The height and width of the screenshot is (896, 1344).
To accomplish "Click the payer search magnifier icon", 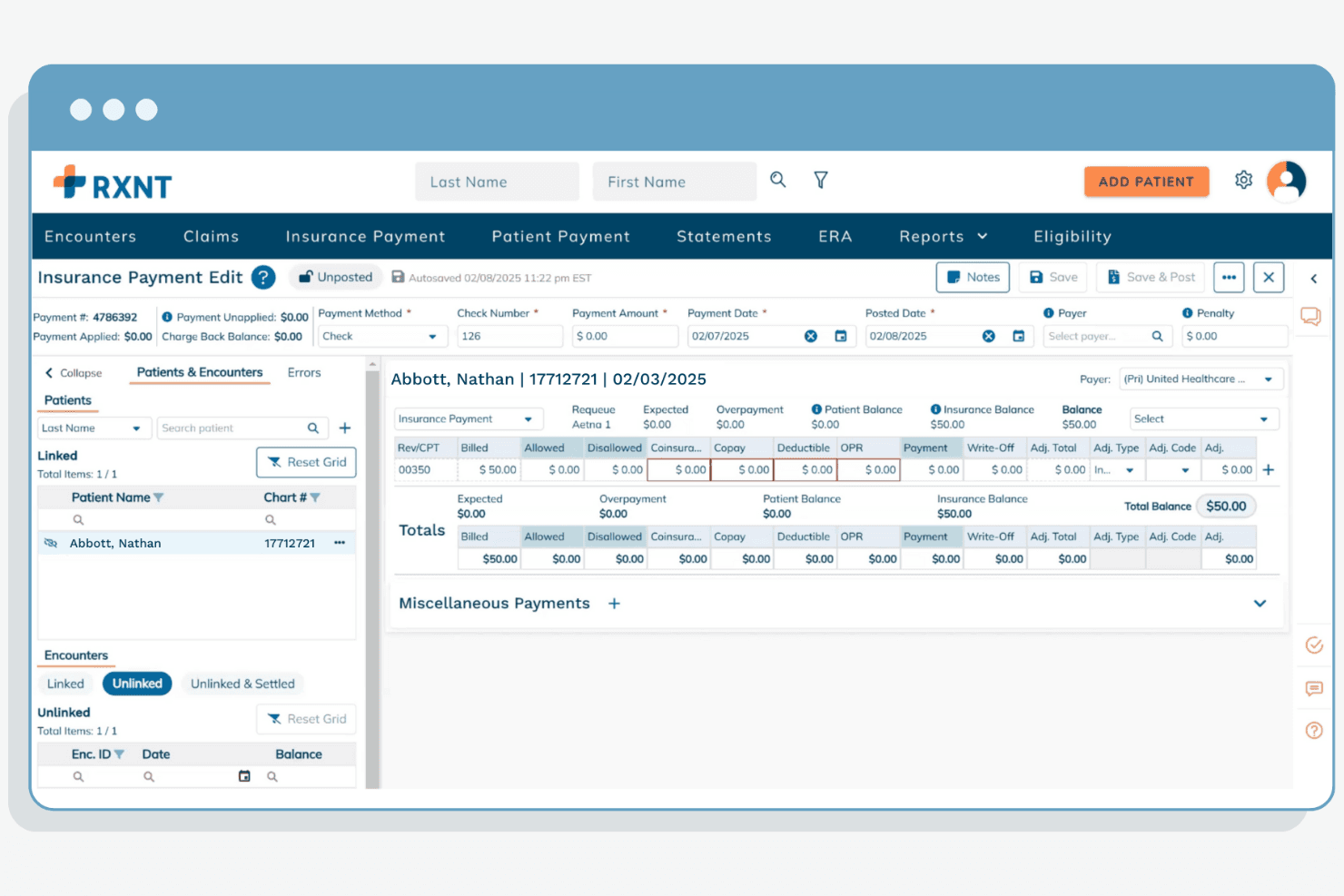I will 1158,336.
